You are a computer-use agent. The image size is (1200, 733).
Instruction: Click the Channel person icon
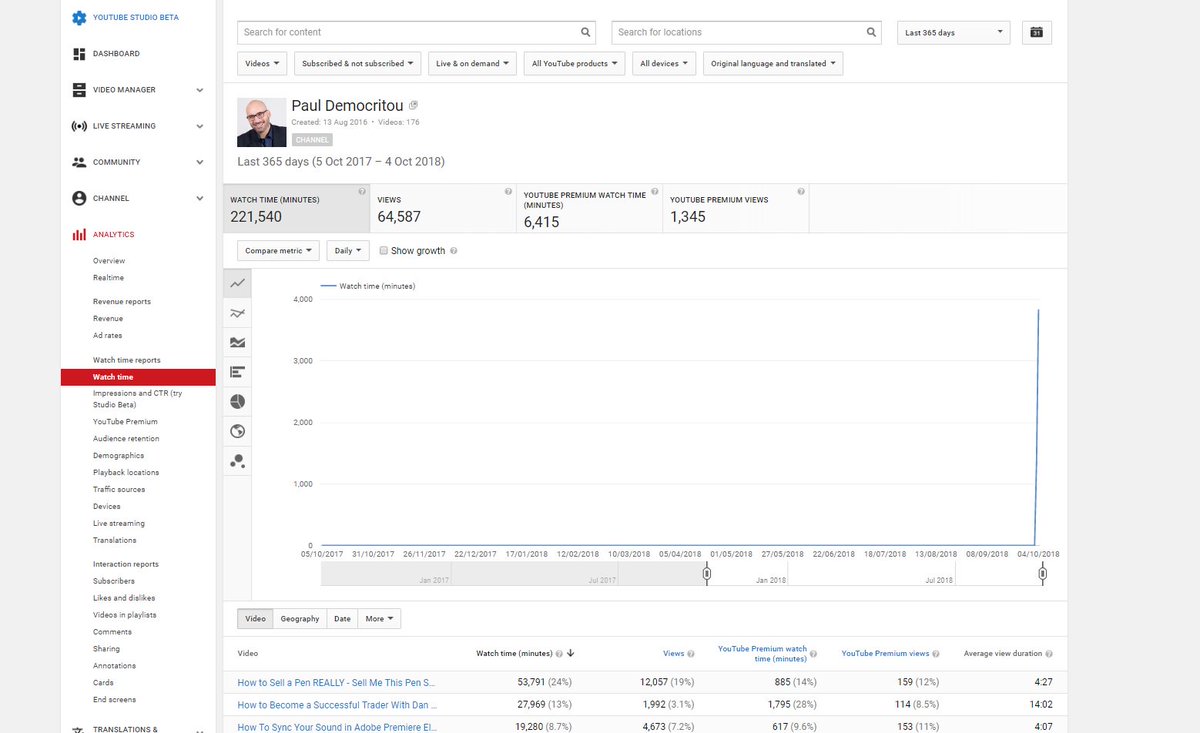79,198
